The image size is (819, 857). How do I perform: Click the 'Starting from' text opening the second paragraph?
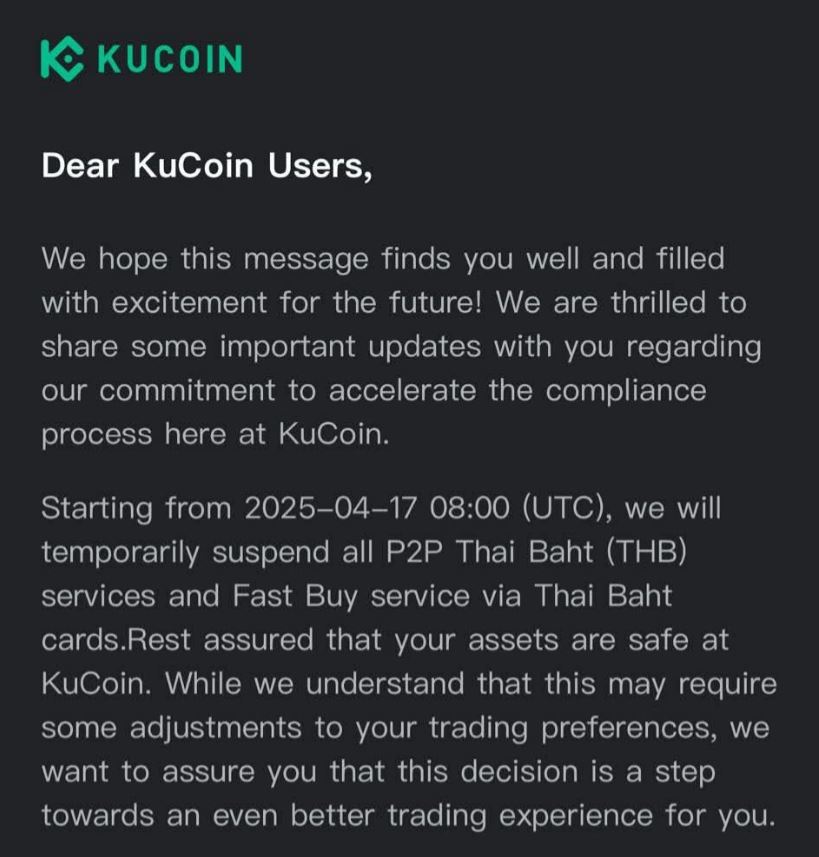(137, 508)
